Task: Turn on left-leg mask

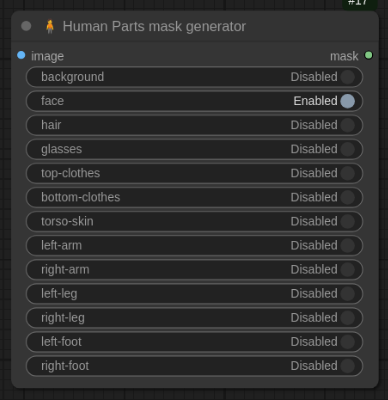Action: click(x=194, y=294)
